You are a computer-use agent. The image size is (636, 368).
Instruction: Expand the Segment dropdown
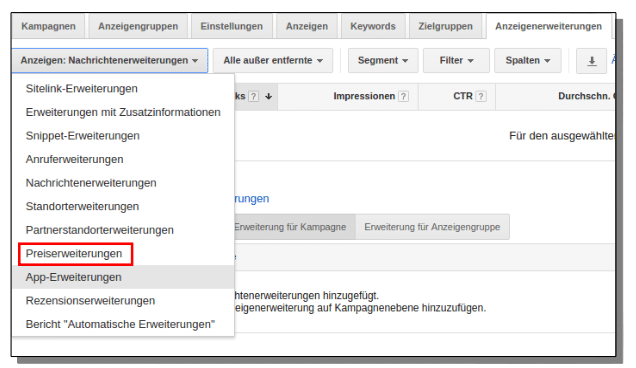coord(383,60)
